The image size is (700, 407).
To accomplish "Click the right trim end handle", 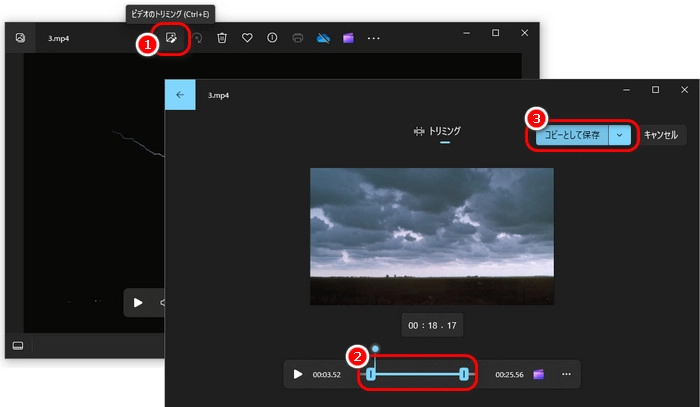I will (464, 374).
